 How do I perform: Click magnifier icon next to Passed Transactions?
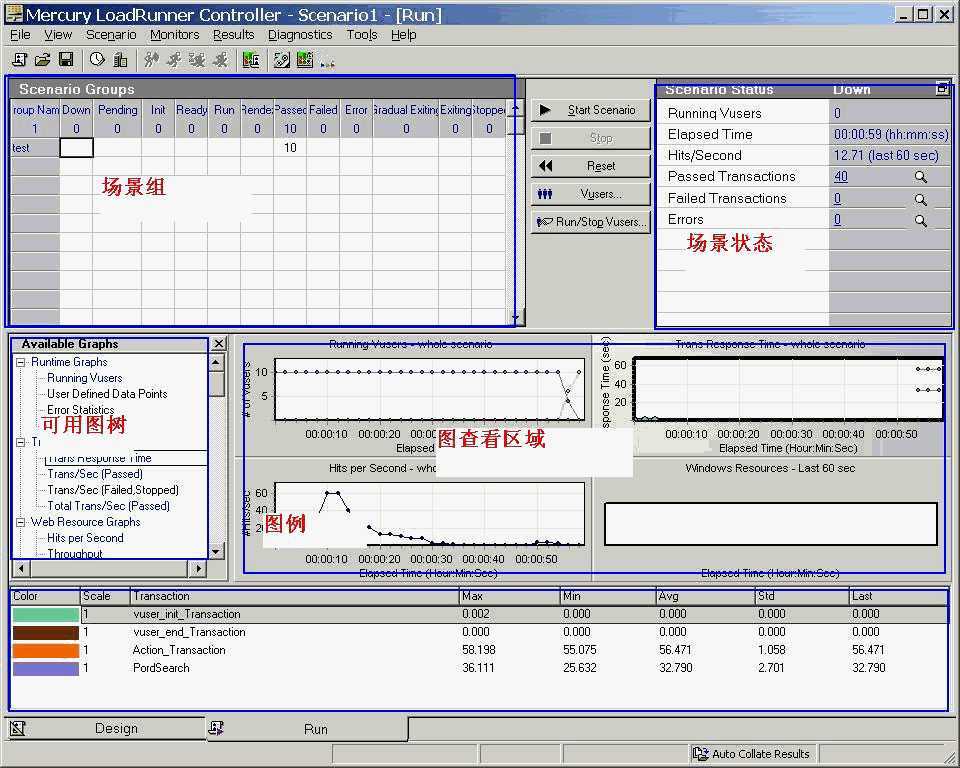pos(921,177)
